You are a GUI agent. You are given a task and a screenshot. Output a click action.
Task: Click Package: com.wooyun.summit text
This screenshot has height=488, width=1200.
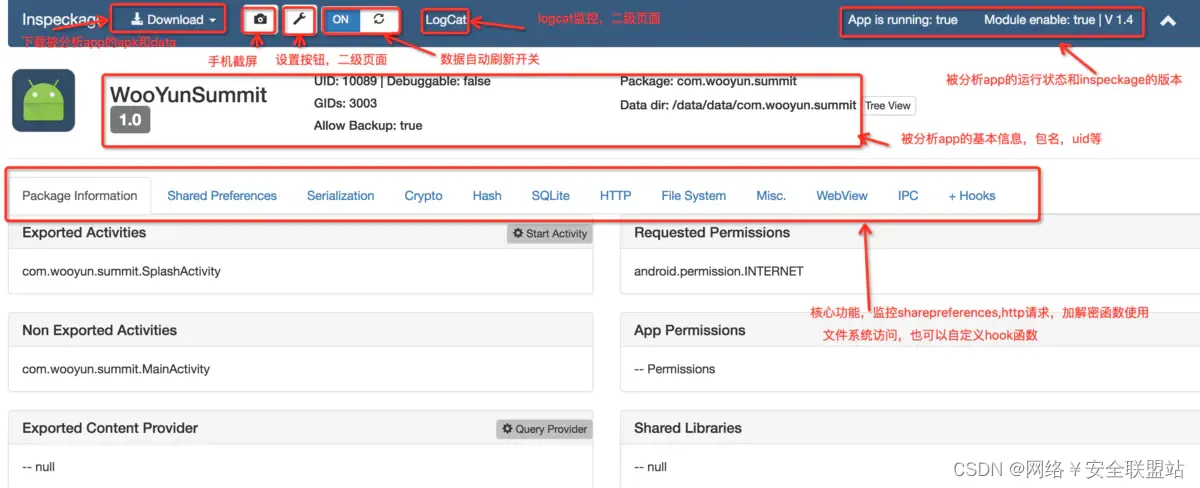pyautogui.click(x=708, y=81)
